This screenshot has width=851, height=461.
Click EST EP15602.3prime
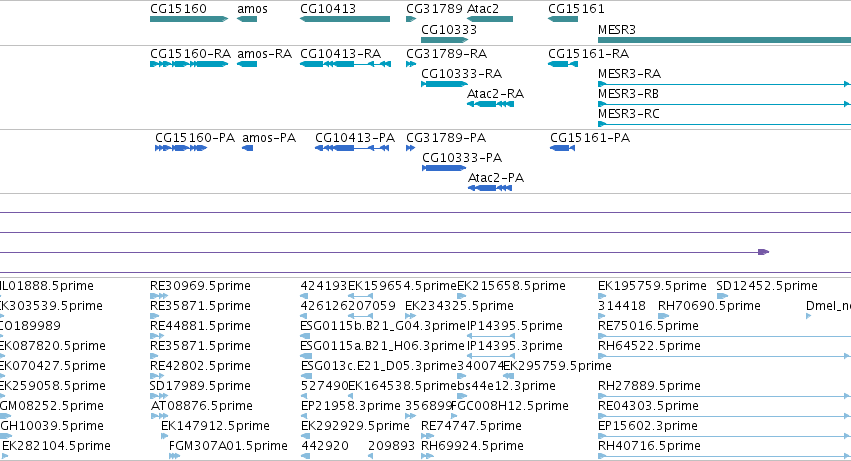647,426
